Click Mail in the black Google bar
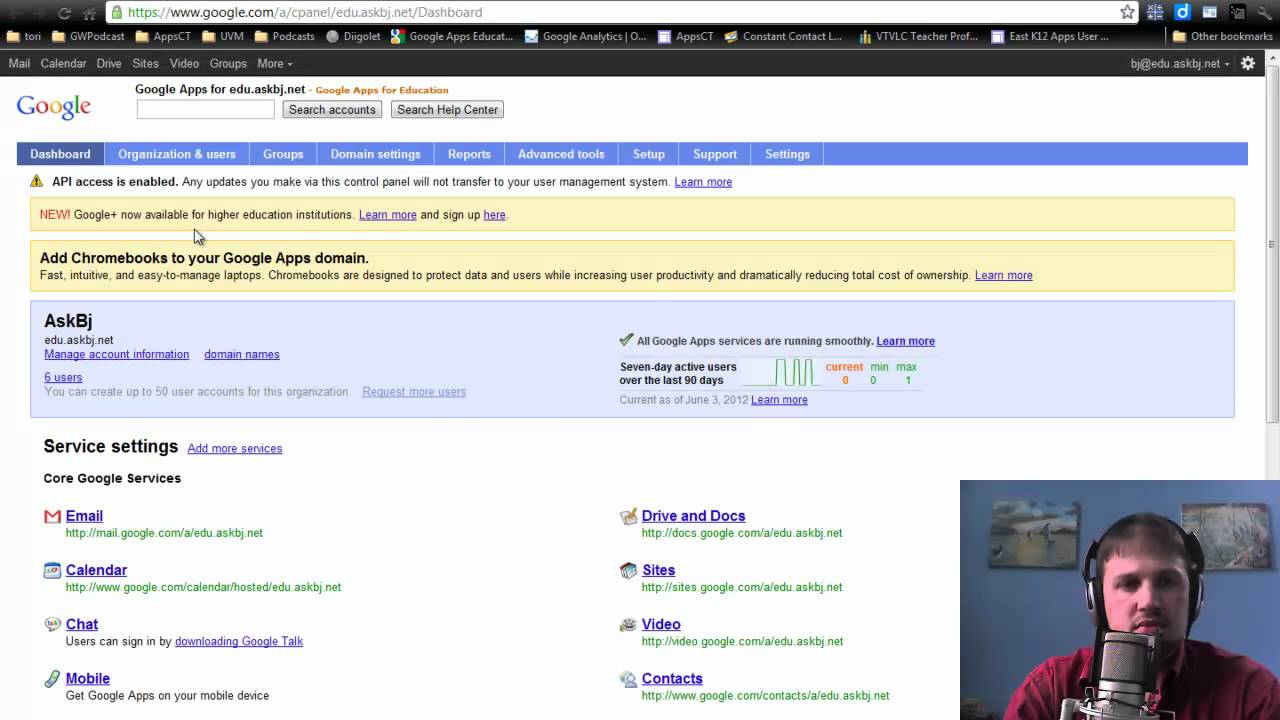Viewport: 1280px width, 720px height. pyautogui.click(x=19, y=63)
